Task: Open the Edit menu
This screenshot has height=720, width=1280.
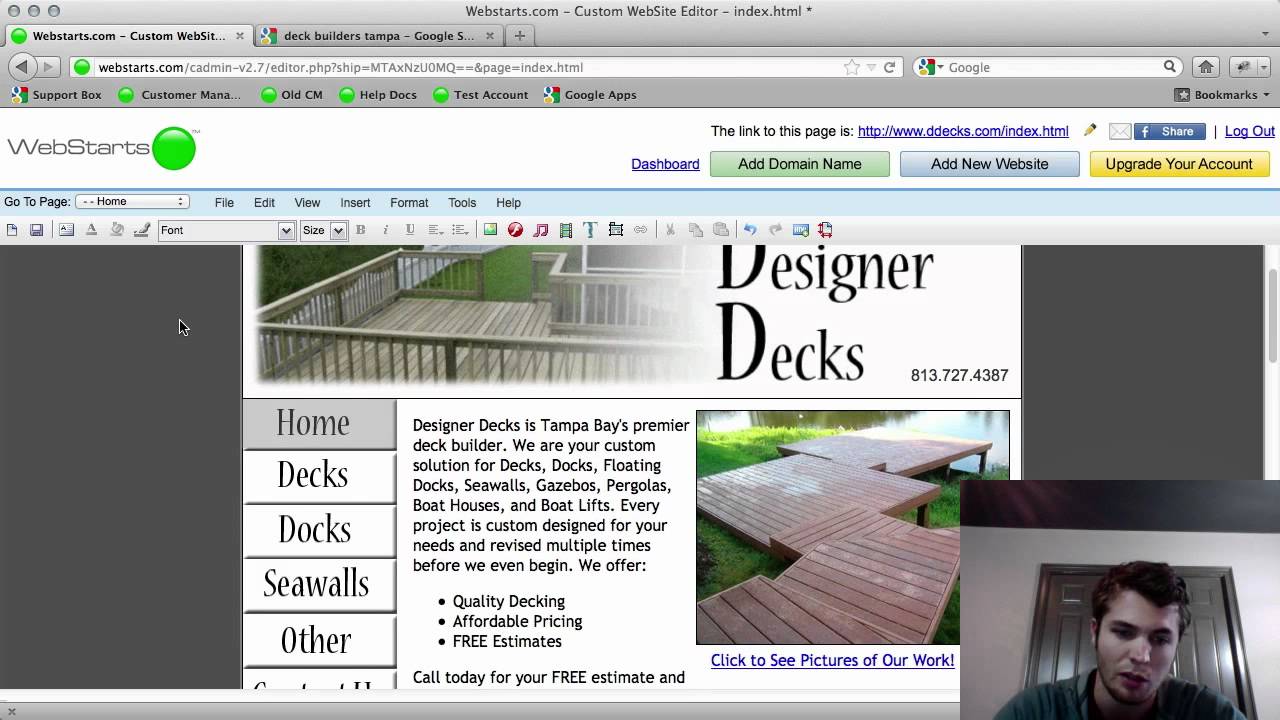Action: [264, 202]
